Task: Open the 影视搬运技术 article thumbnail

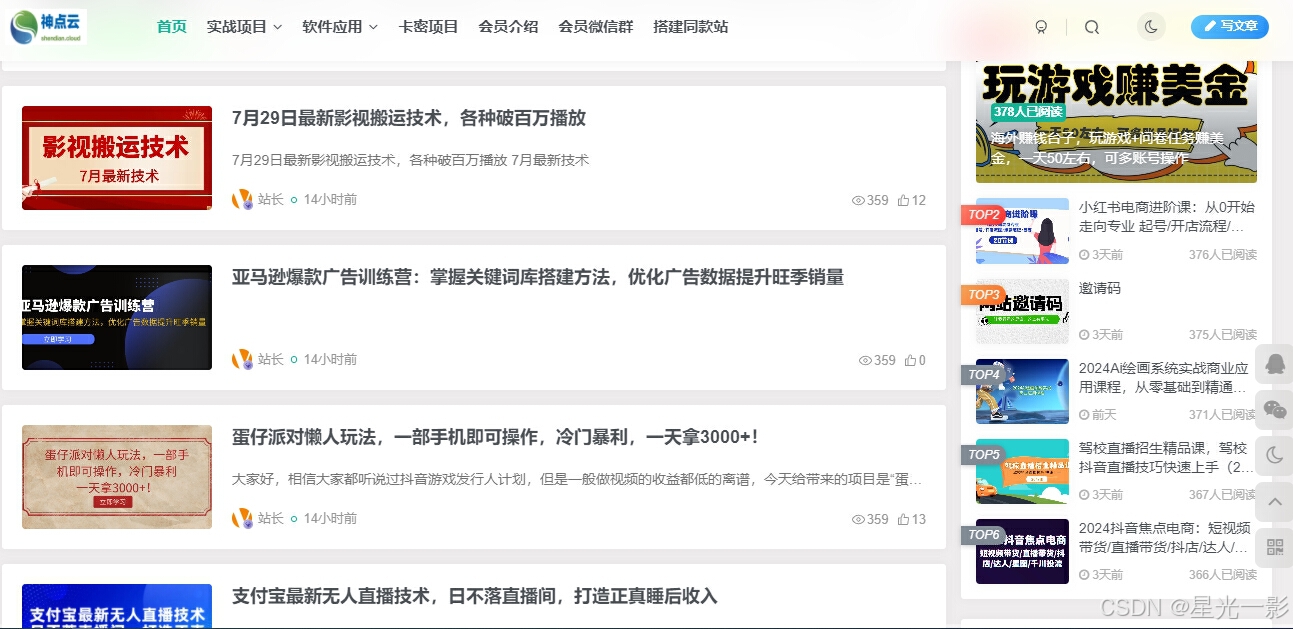Action: (x=117, y=158)
